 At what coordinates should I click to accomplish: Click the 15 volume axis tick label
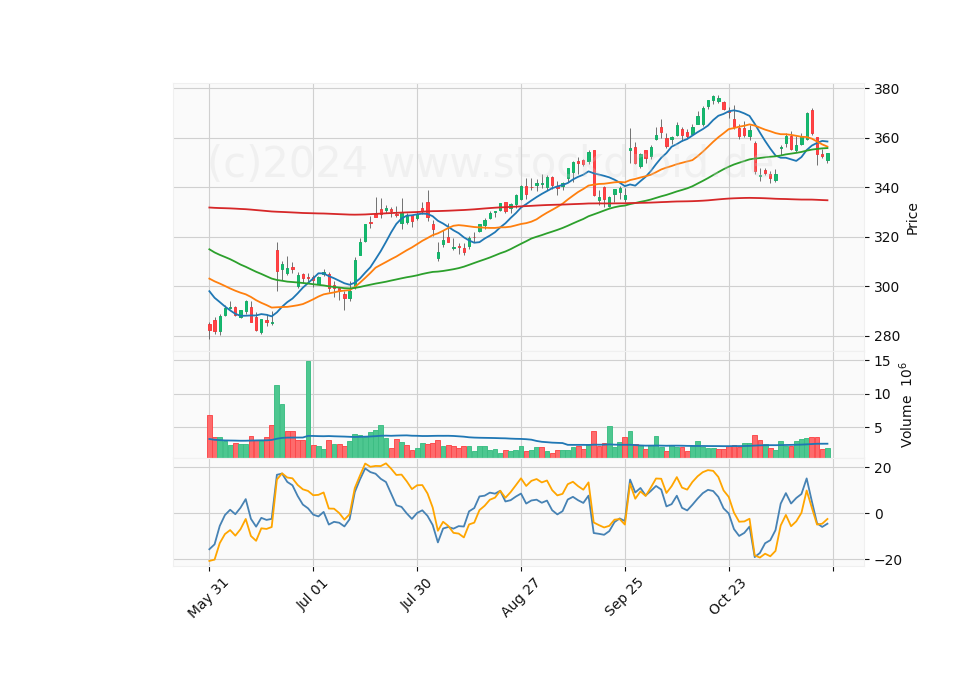click(x=882, y=361)
